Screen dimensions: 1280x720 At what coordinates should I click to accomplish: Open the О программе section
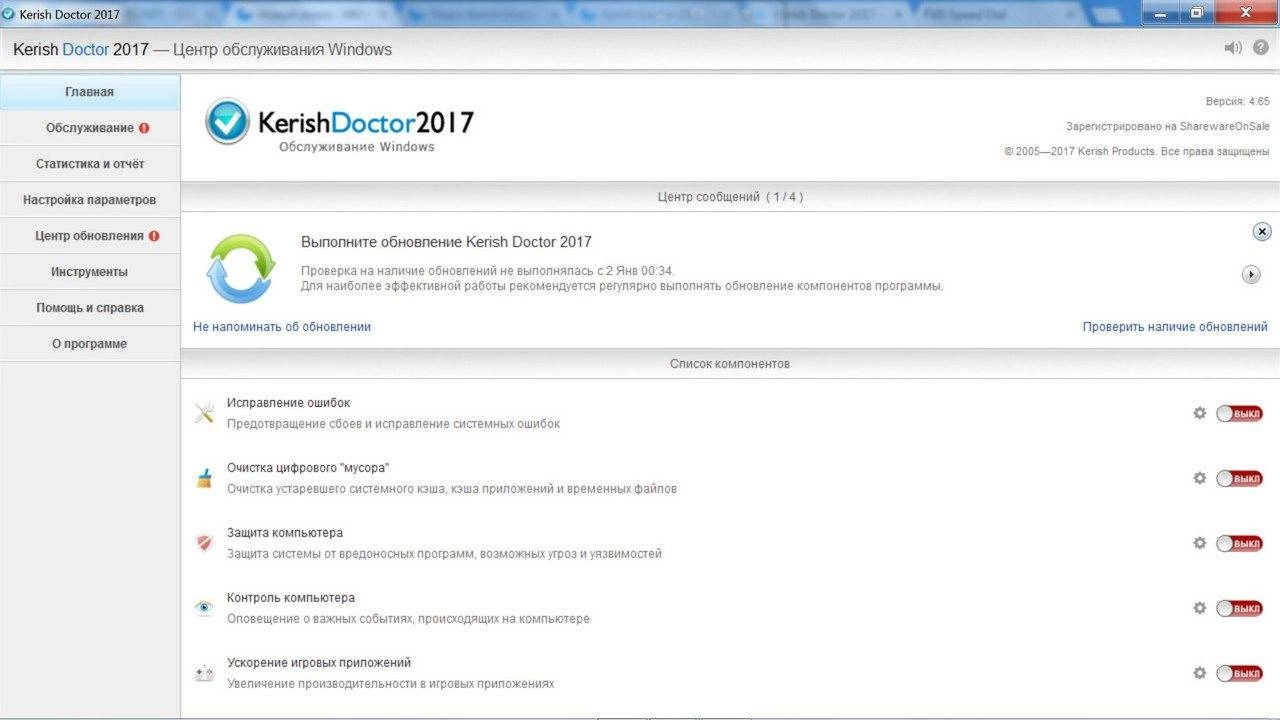(90, 344)
